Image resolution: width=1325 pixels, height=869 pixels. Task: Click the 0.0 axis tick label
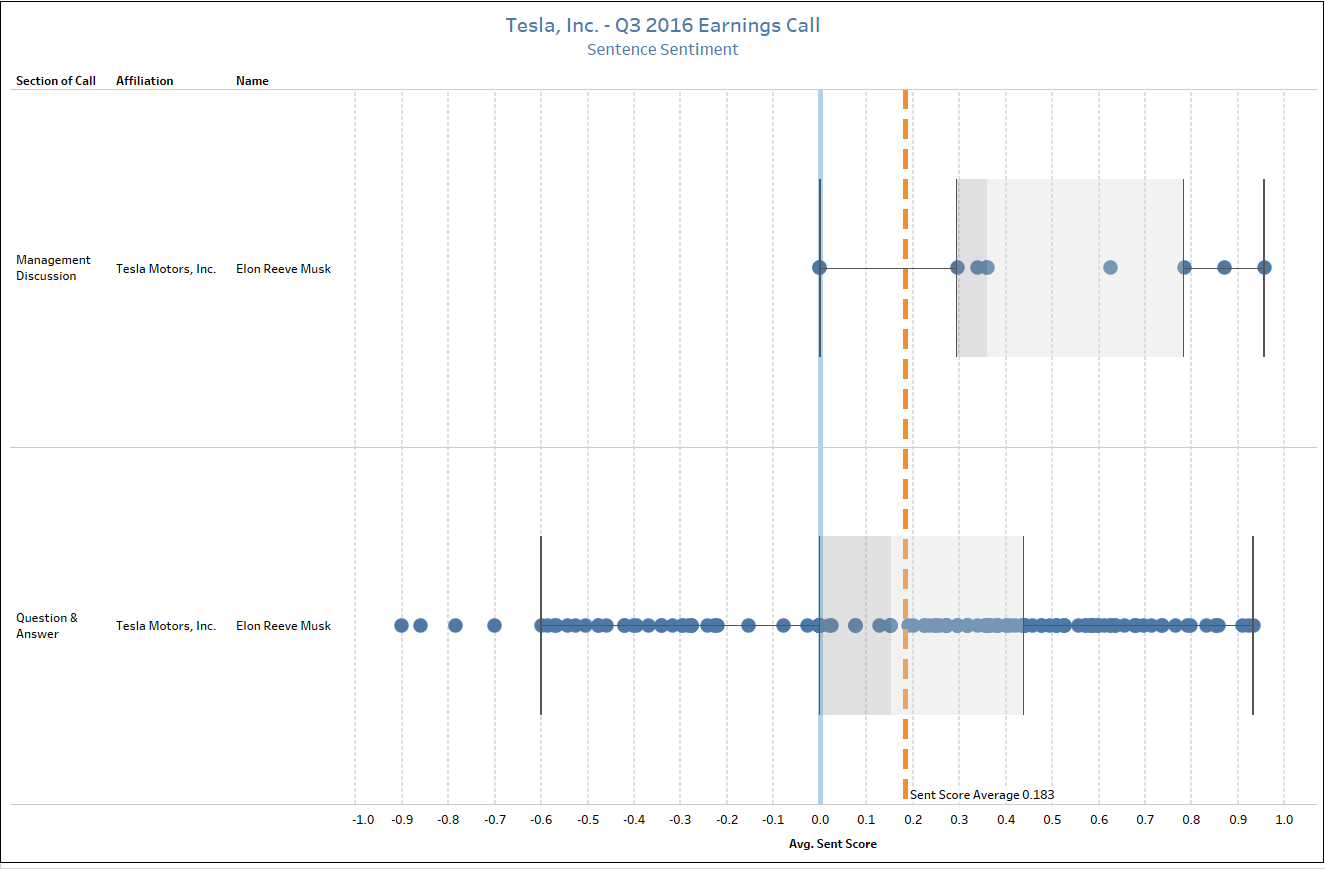(x=820, y=820)
